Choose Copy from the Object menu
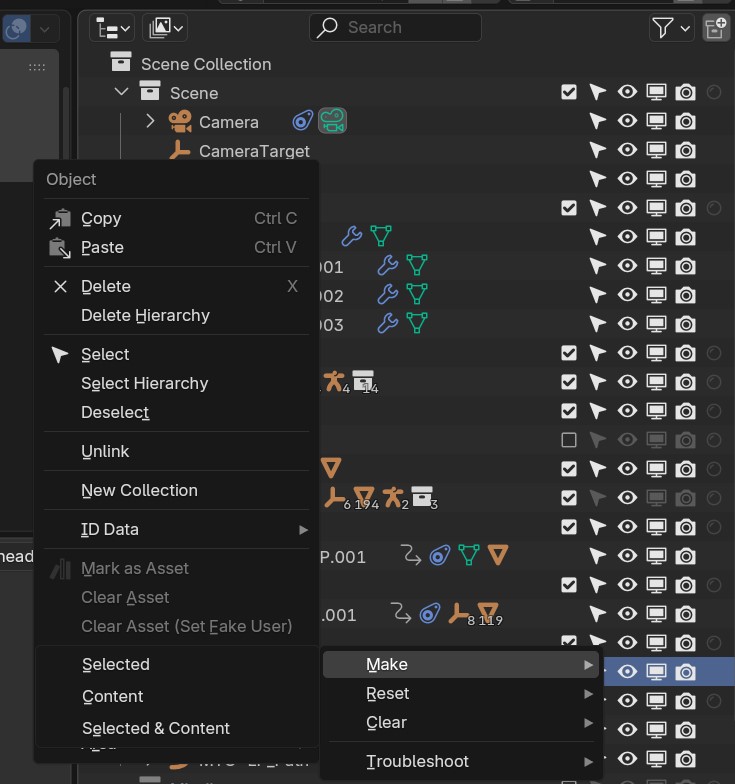The height and width of the screenshot is (784, 735). click(x=176, y=218)
